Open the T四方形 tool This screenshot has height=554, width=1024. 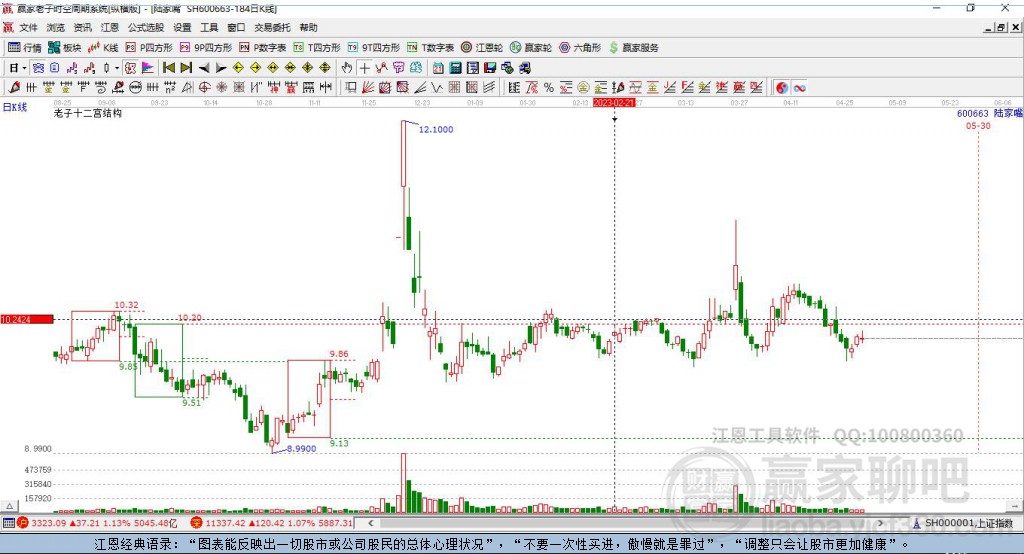point(317,48)
